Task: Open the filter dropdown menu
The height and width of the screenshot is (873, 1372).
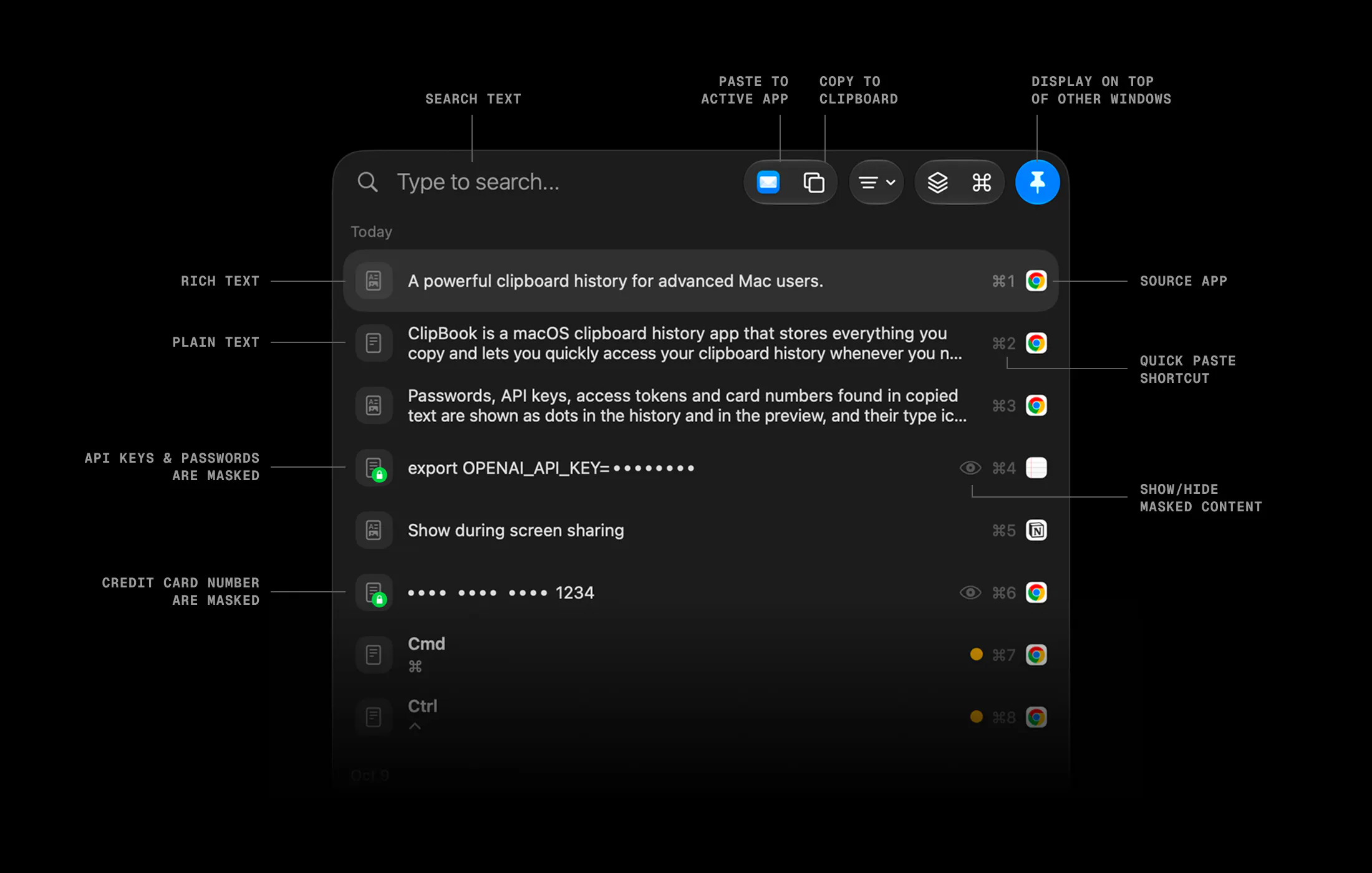Action: pos(876,182)
